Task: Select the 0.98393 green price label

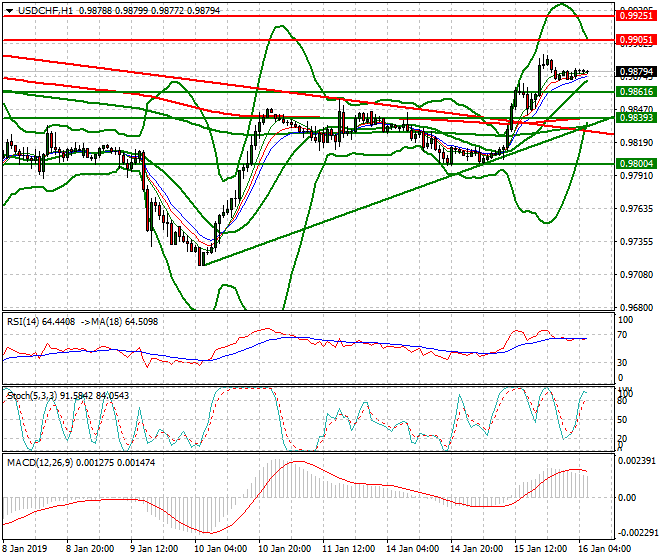Action: coord(636,117)
